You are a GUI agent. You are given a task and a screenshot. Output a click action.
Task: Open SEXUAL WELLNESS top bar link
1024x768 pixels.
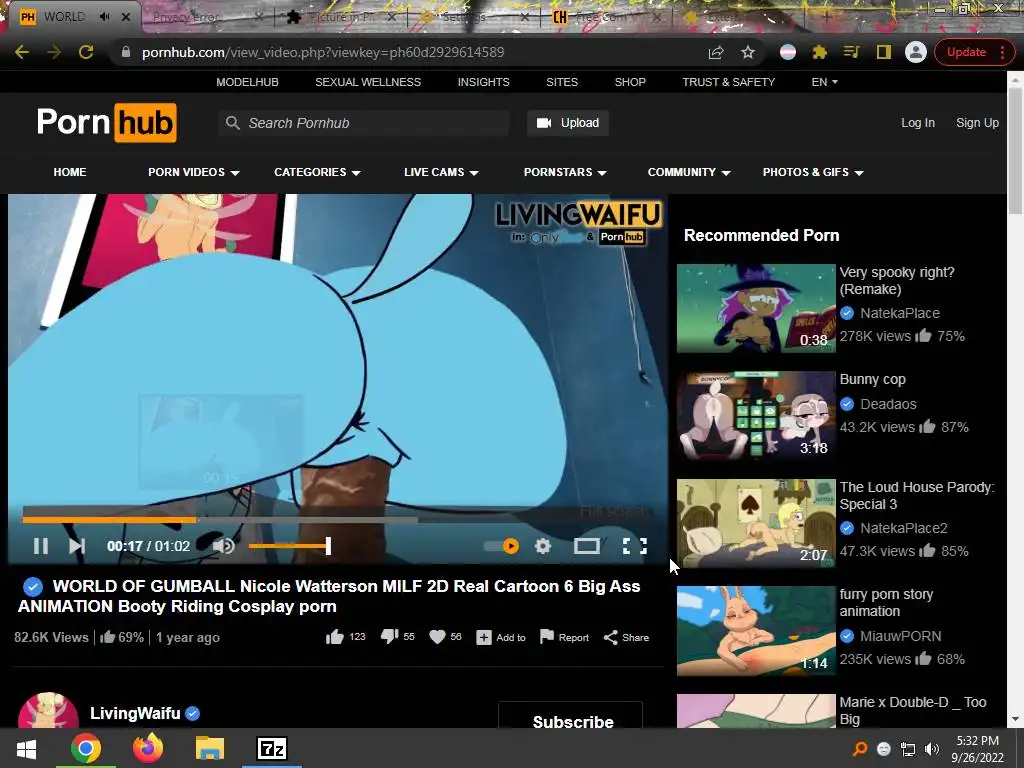coord(368,82)
